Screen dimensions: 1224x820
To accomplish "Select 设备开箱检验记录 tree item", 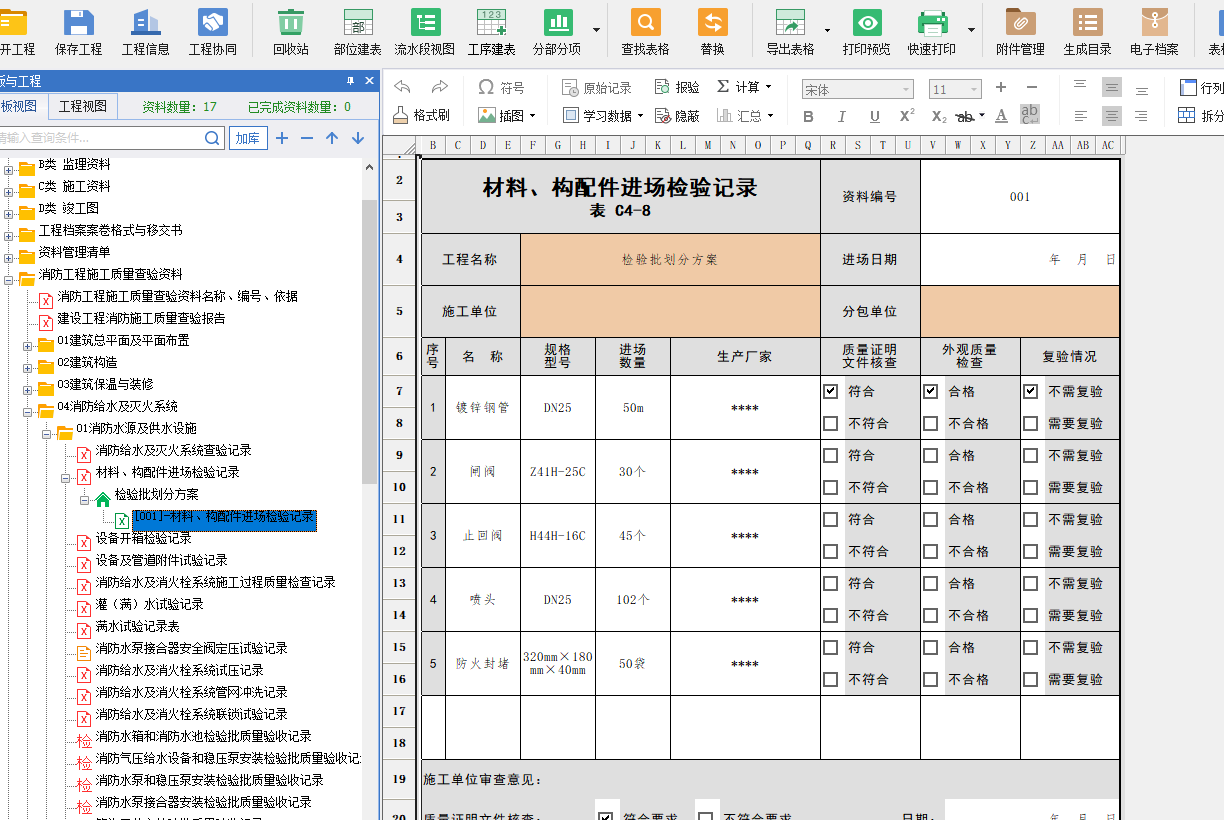I will pyautogui.click(x=143, y=538).
